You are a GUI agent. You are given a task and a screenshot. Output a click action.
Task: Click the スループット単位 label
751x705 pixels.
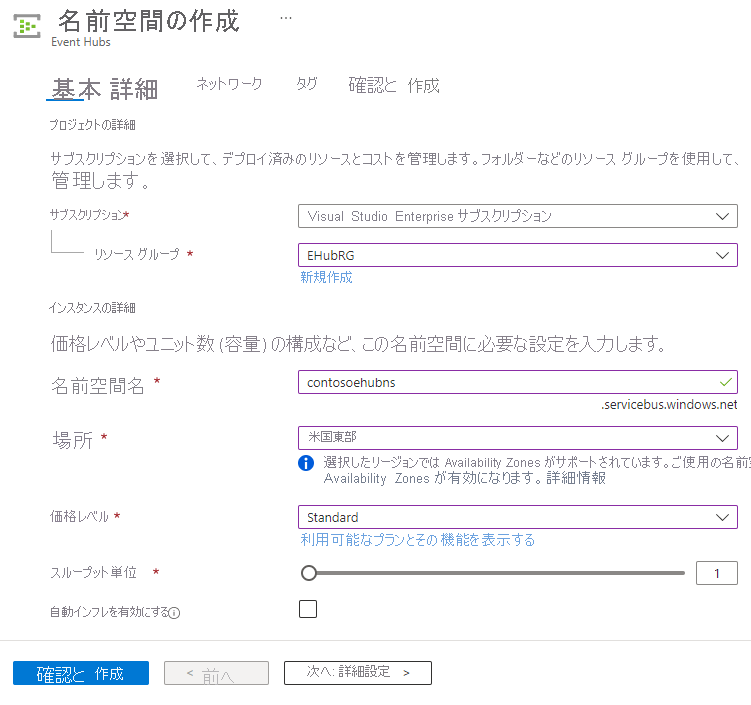pos(94,572)
